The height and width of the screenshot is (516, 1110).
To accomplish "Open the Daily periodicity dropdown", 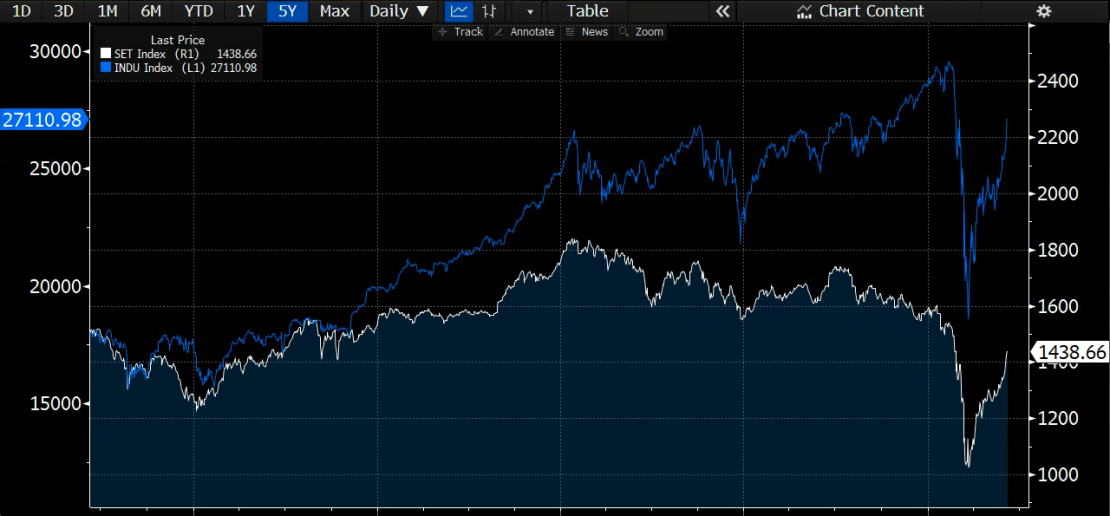I will [x=399, y=11].
